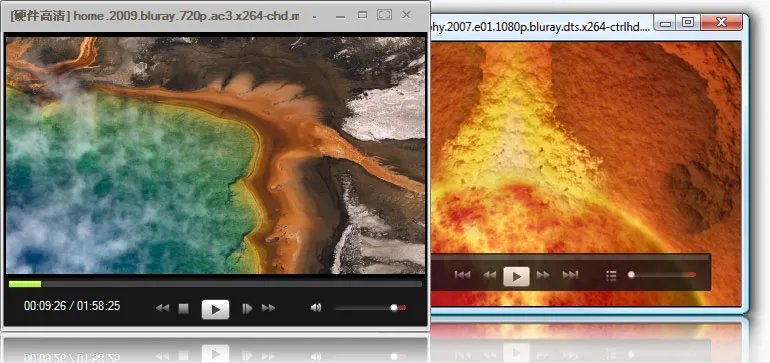Maximize the left player window
This screenshot has width=770, height=363.
362,15
